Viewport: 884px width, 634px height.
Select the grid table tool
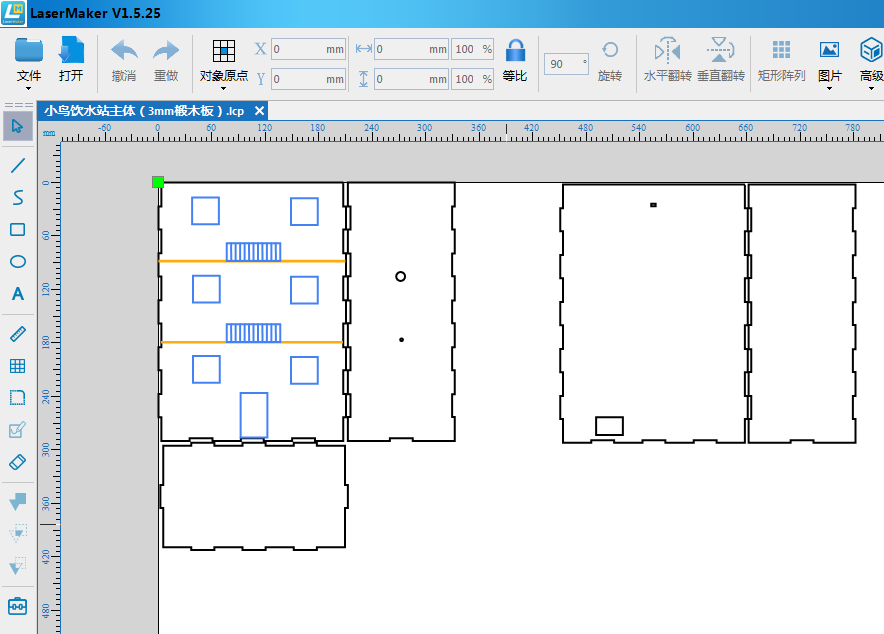[x=17, y=366]
